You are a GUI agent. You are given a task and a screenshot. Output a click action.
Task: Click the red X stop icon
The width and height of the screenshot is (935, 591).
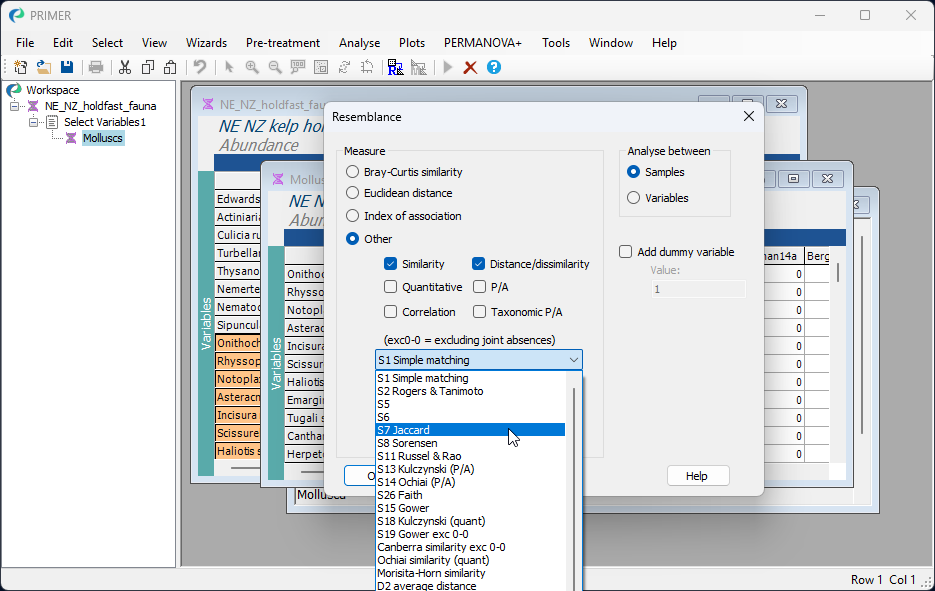pyautogui.click(x=470, y=67)
